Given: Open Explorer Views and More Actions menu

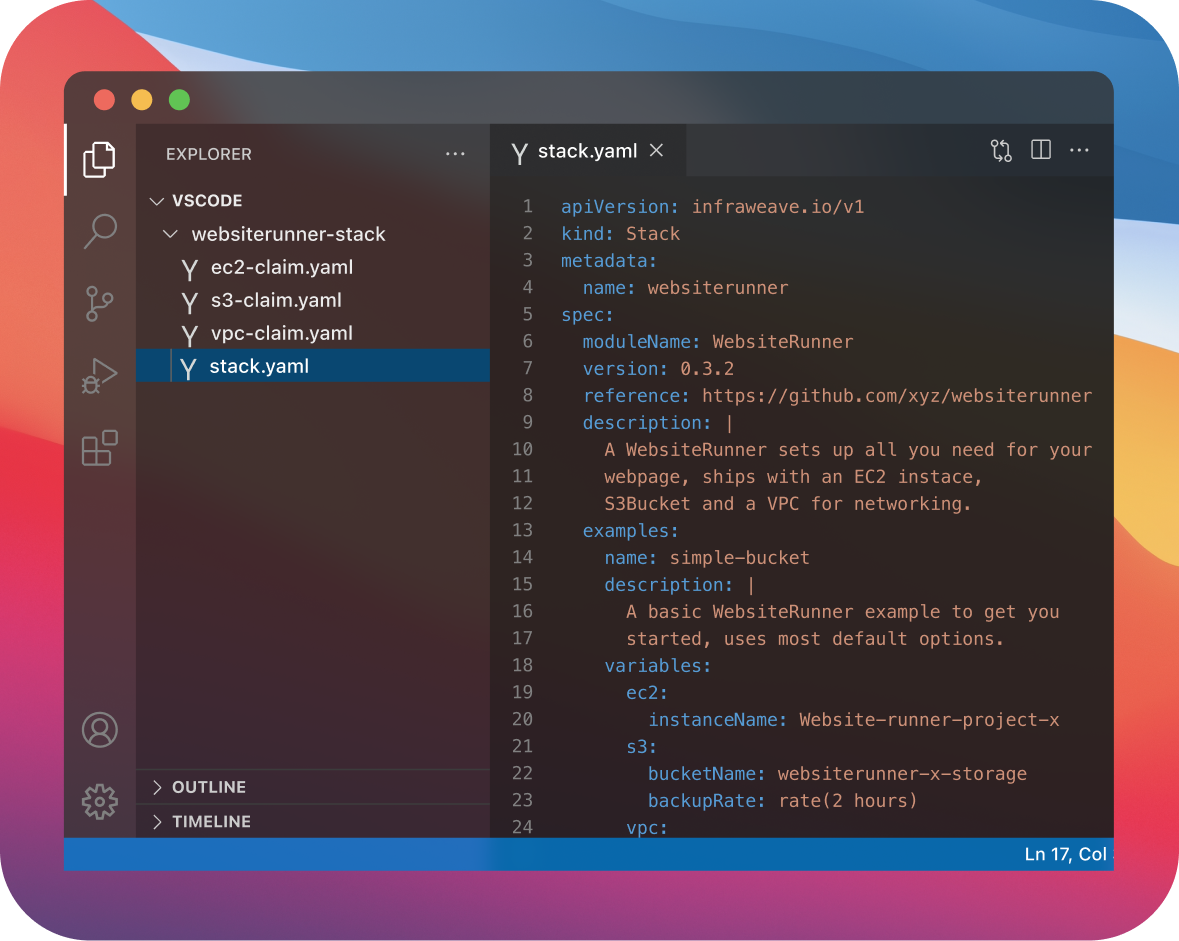Looking at the screenshot, I should pos(455,154).
